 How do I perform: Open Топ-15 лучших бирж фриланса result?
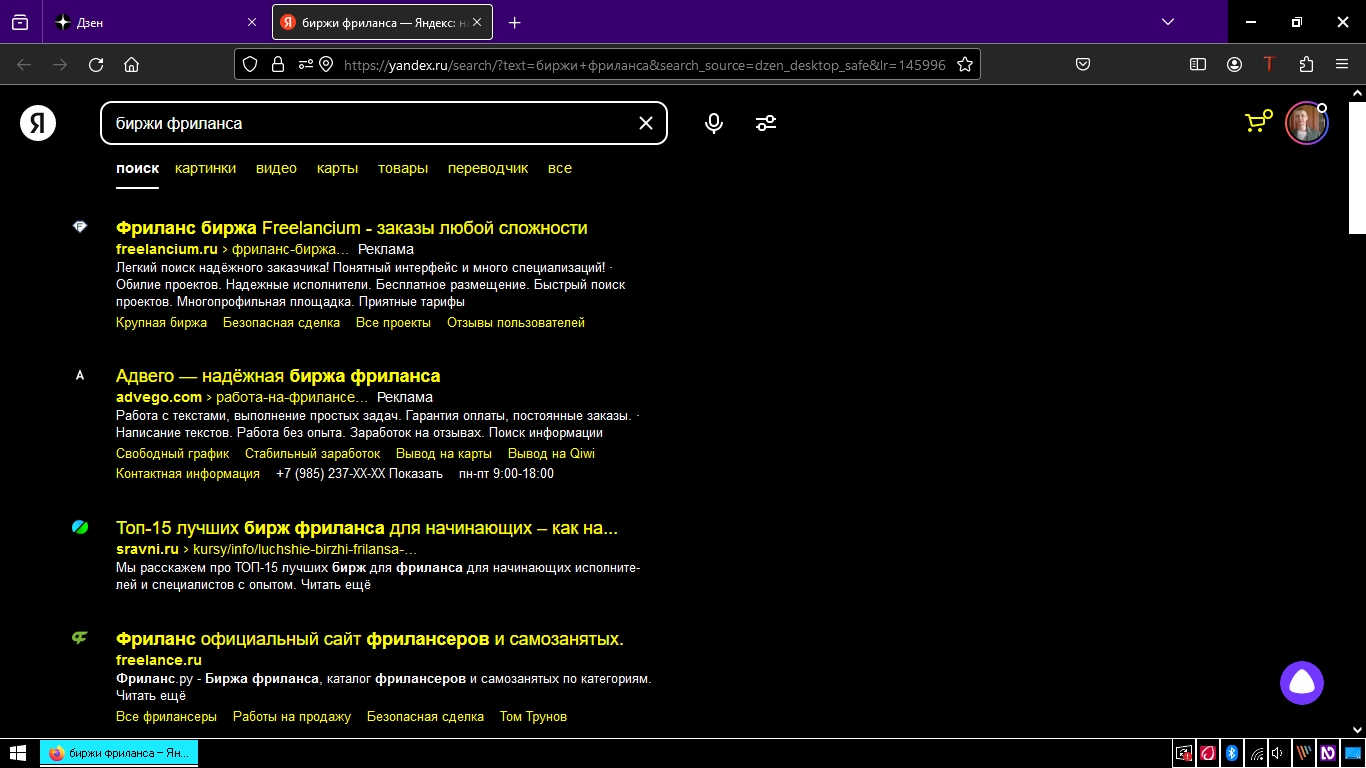coord(367,528)
